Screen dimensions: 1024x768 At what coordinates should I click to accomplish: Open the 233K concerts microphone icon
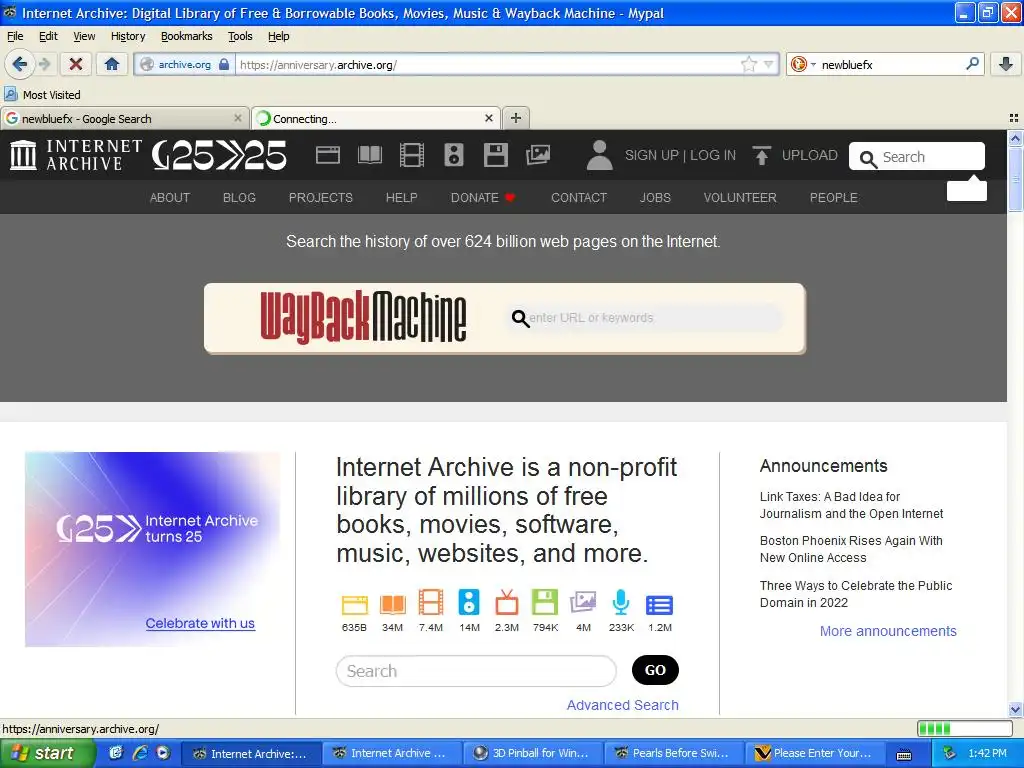621,602
